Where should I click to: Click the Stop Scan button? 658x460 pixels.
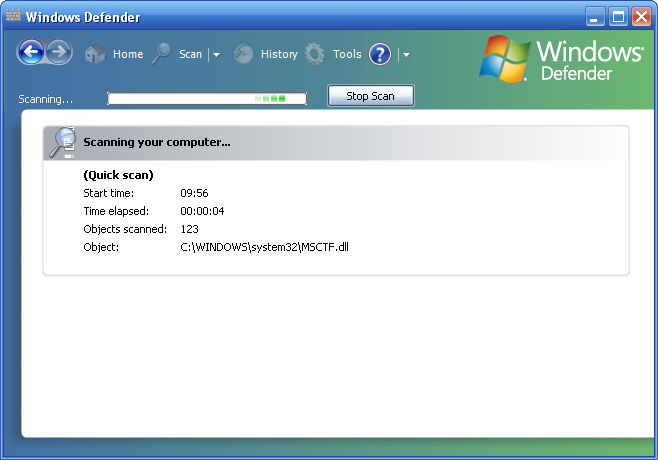tap(371, 96)
